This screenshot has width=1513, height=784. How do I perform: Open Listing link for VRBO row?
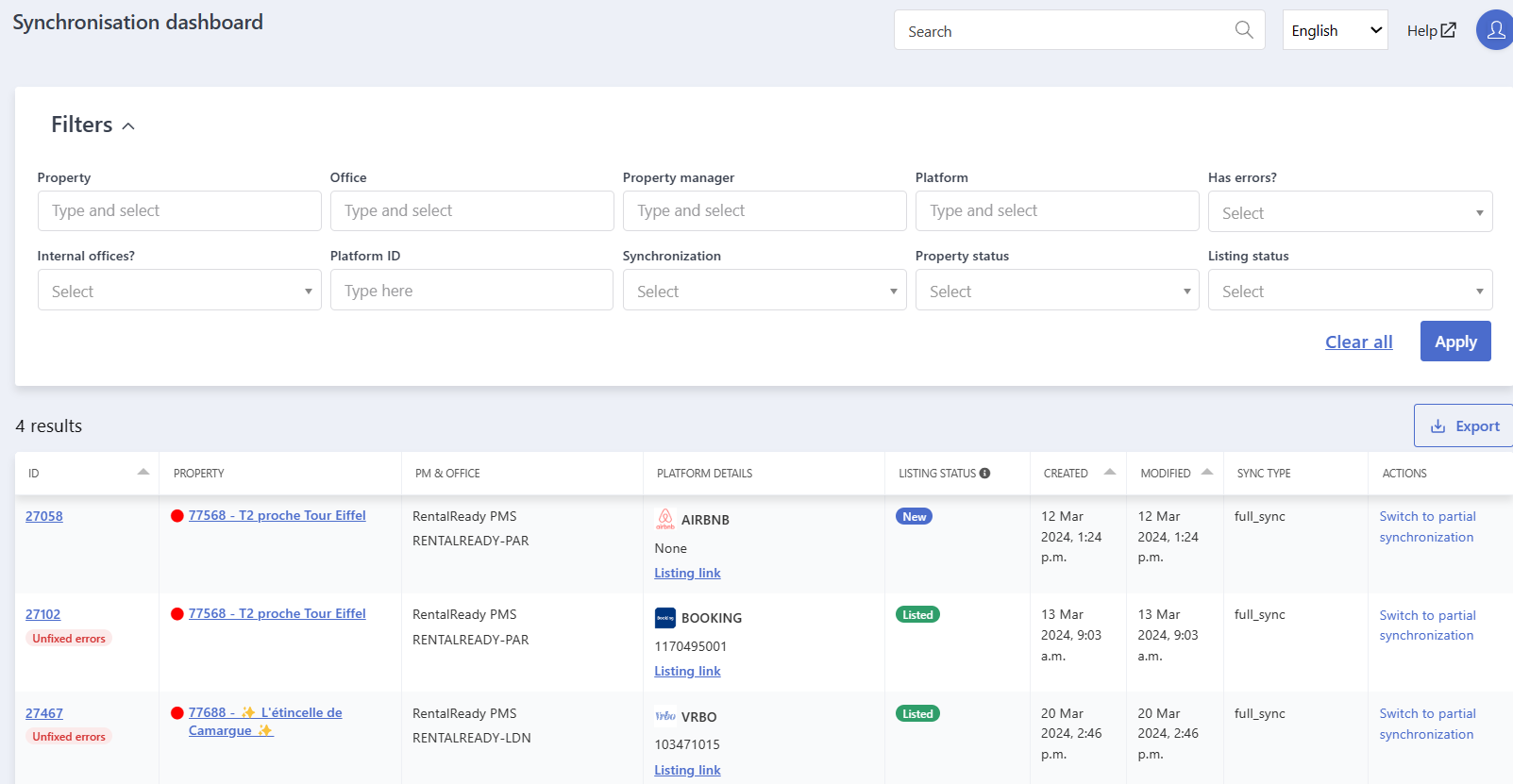pyautogui.click(x=687, y=770)
